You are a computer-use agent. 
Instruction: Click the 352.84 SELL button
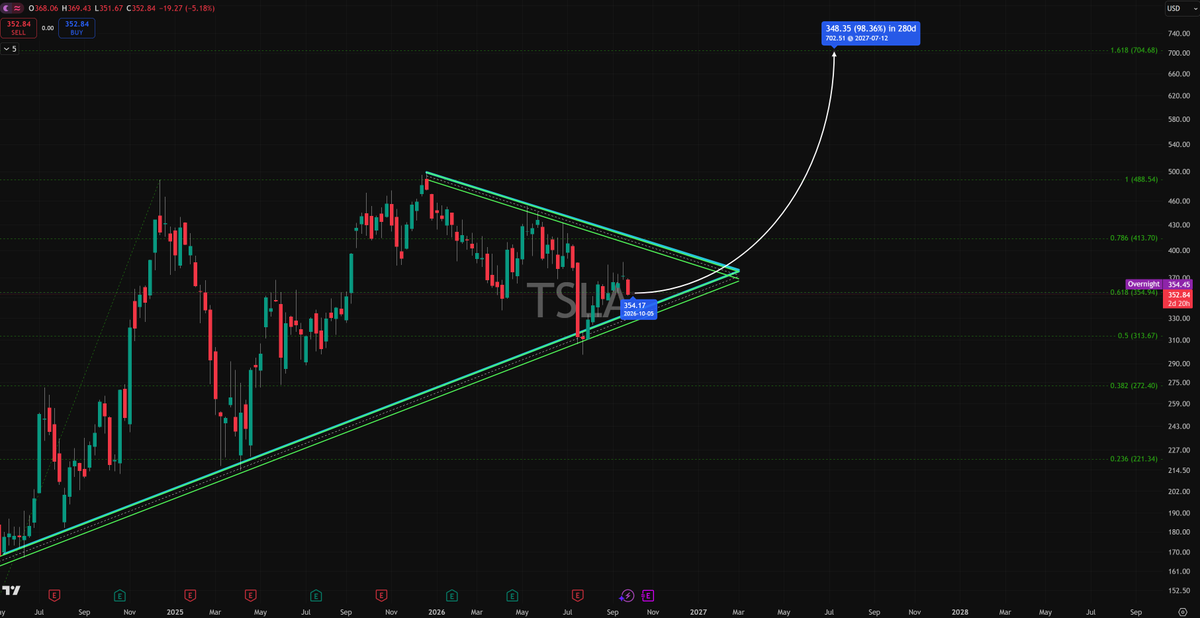(x=18, y=28)
